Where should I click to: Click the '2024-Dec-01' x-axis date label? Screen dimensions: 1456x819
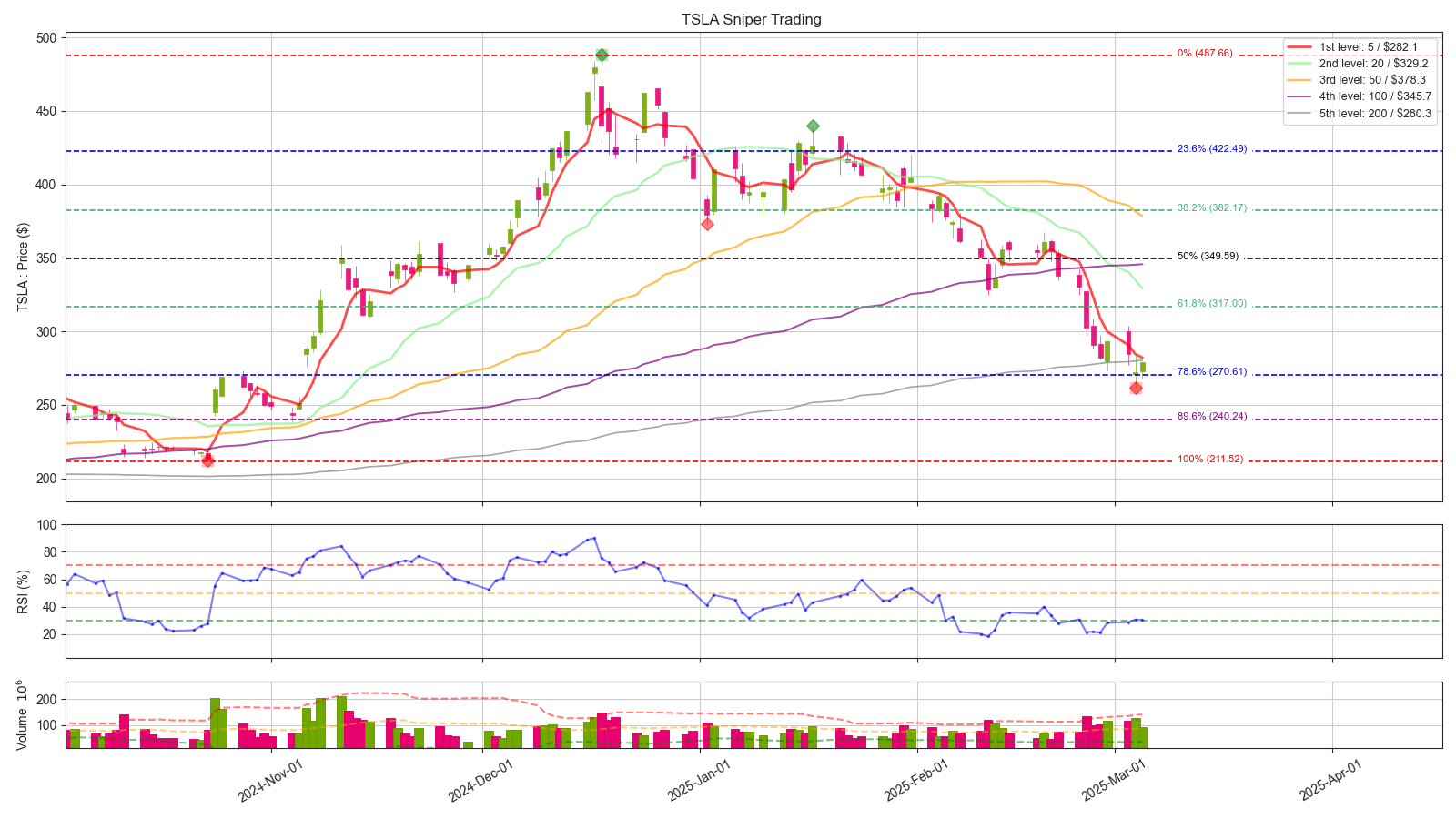[x=480, y=781]
